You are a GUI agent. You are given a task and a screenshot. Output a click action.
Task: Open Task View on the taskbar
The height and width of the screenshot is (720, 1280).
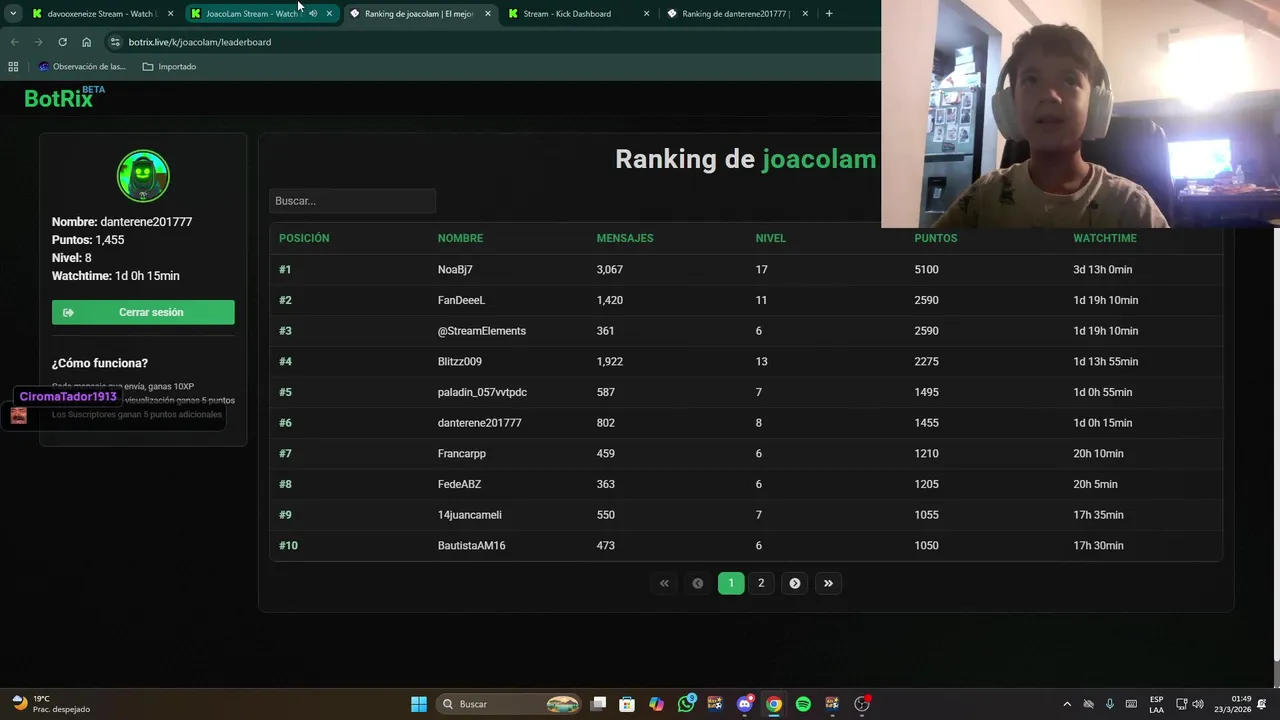click(x=598, y=704)
